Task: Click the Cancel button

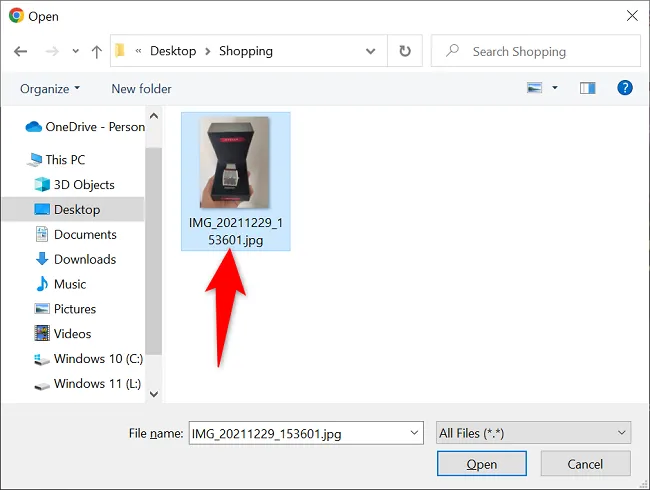Action: point(585,464)
